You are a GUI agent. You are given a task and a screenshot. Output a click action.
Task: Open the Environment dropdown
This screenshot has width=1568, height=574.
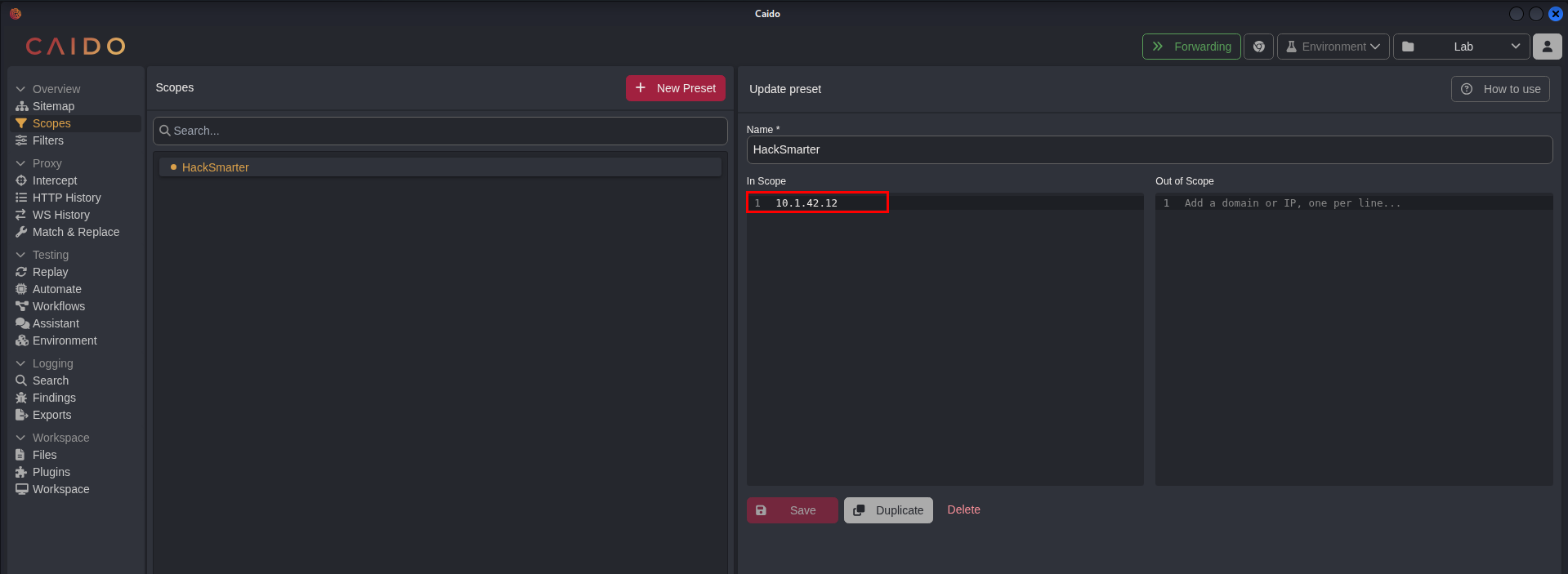pos(1333,47)
